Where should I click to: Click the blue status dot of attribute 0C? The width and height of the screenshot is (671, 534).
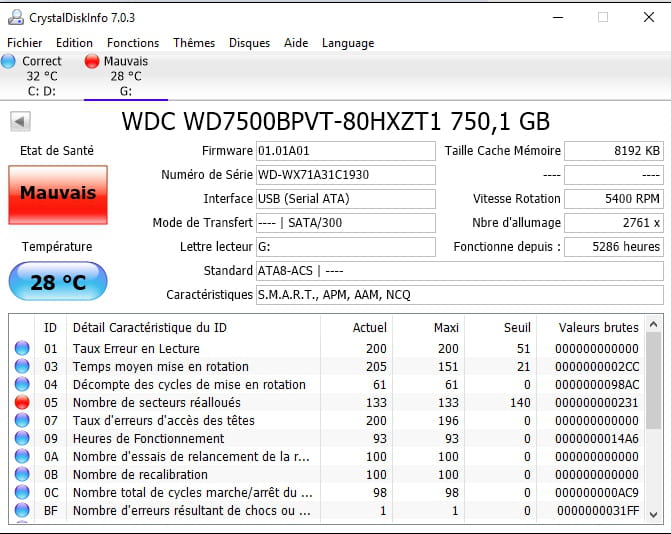(22, 492)
